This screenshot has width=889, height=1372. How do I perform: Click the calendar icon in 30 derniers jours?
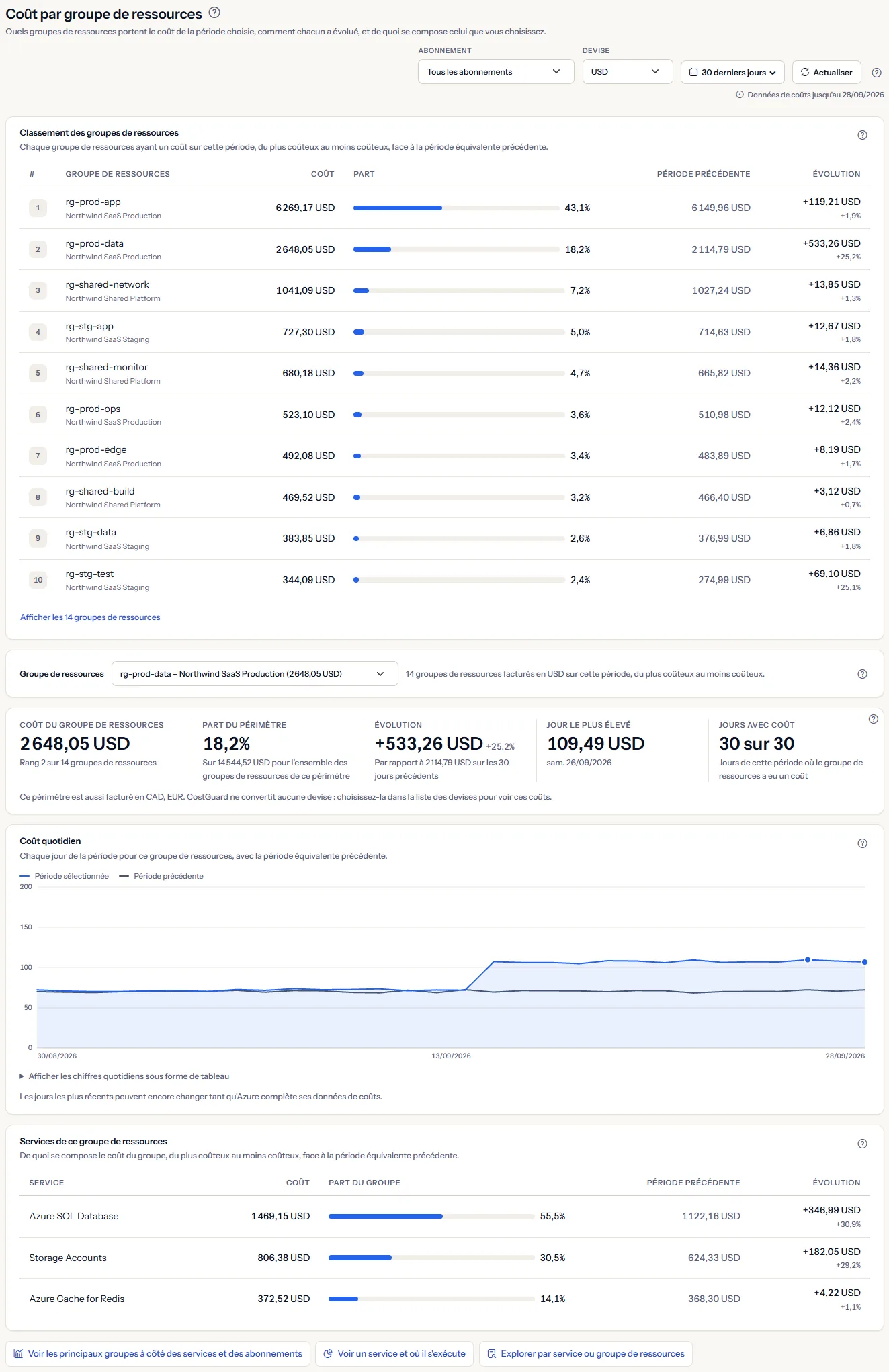coord(693,72)
